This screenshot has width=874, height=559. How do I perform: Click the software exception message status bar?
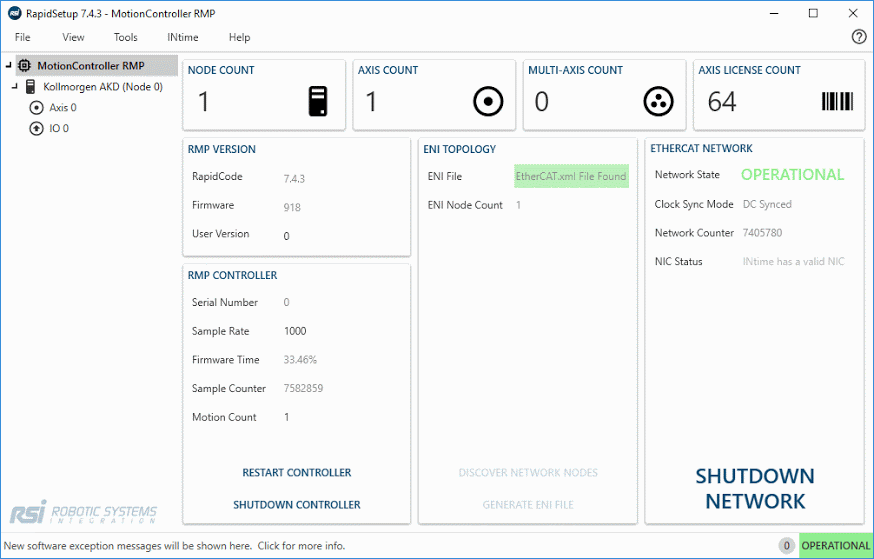click(x=175, y=546)
